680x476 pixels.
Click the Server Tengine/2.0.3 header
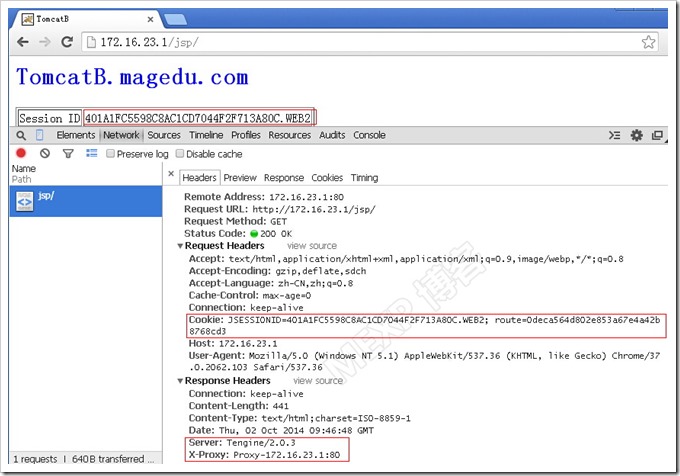tap(242, 443)
